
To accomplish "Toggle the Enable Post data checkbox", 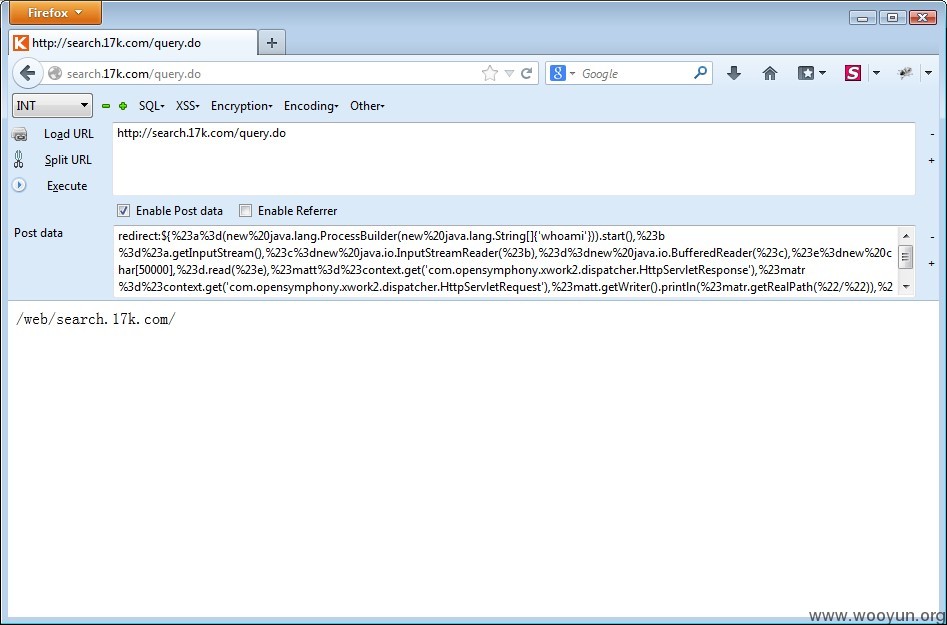I will click(x=123, y=211).
